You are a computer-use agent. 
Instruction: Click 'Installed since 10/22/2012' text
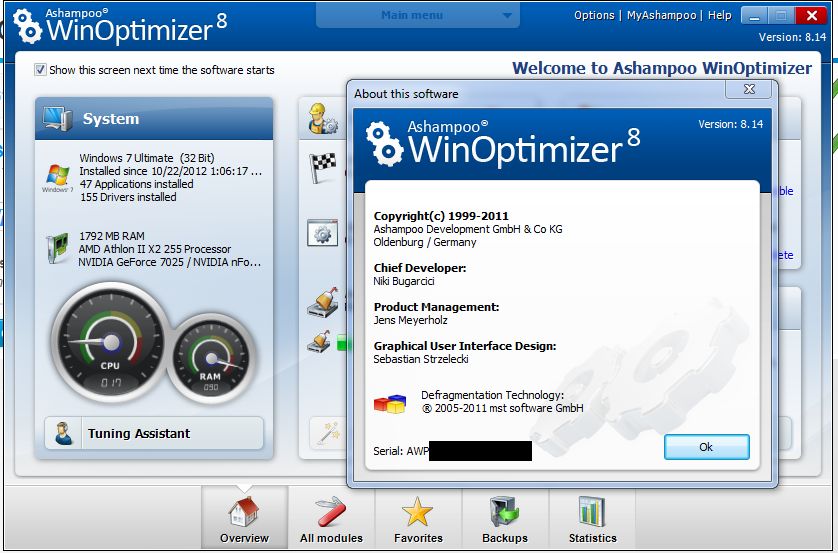click(x=170, y=171)
